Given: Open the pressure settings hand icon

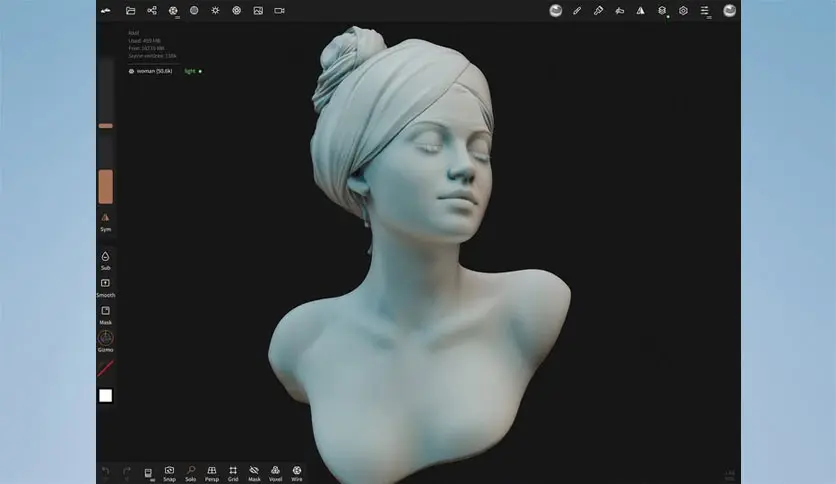Looking at the screenshot, I should click(620, 11).
